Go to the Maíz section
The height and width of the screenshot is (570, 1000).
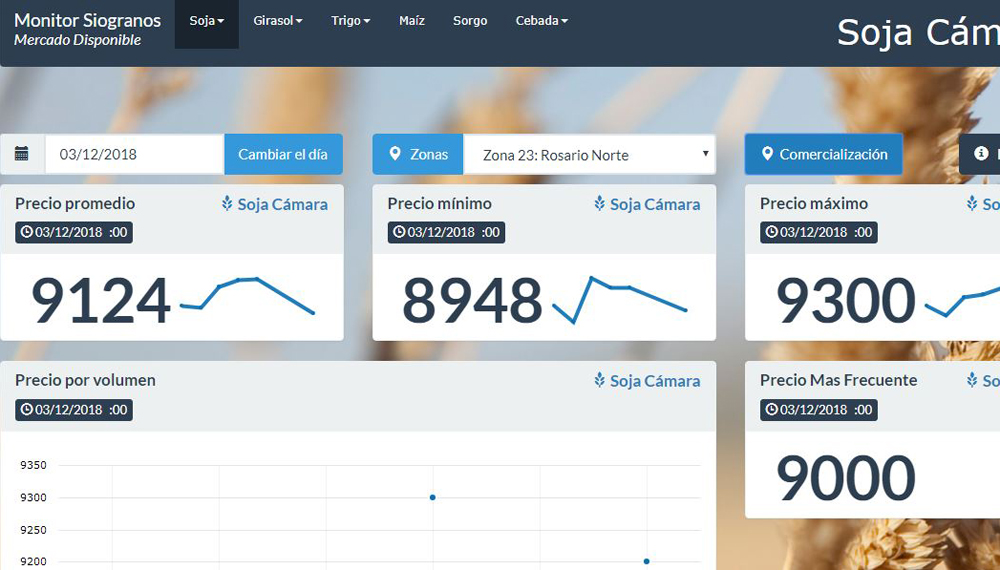(412, 21)
